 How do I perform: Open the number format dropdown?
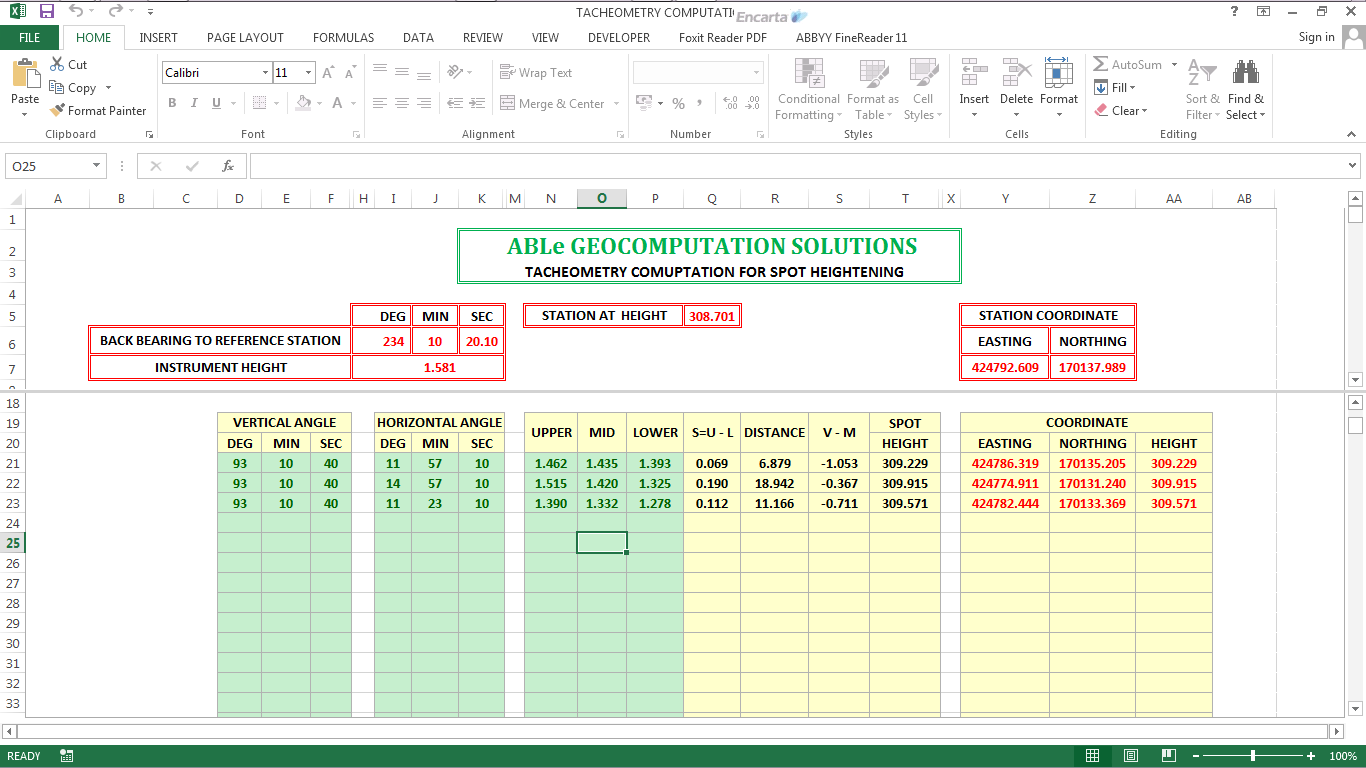(x=756, y=73)
